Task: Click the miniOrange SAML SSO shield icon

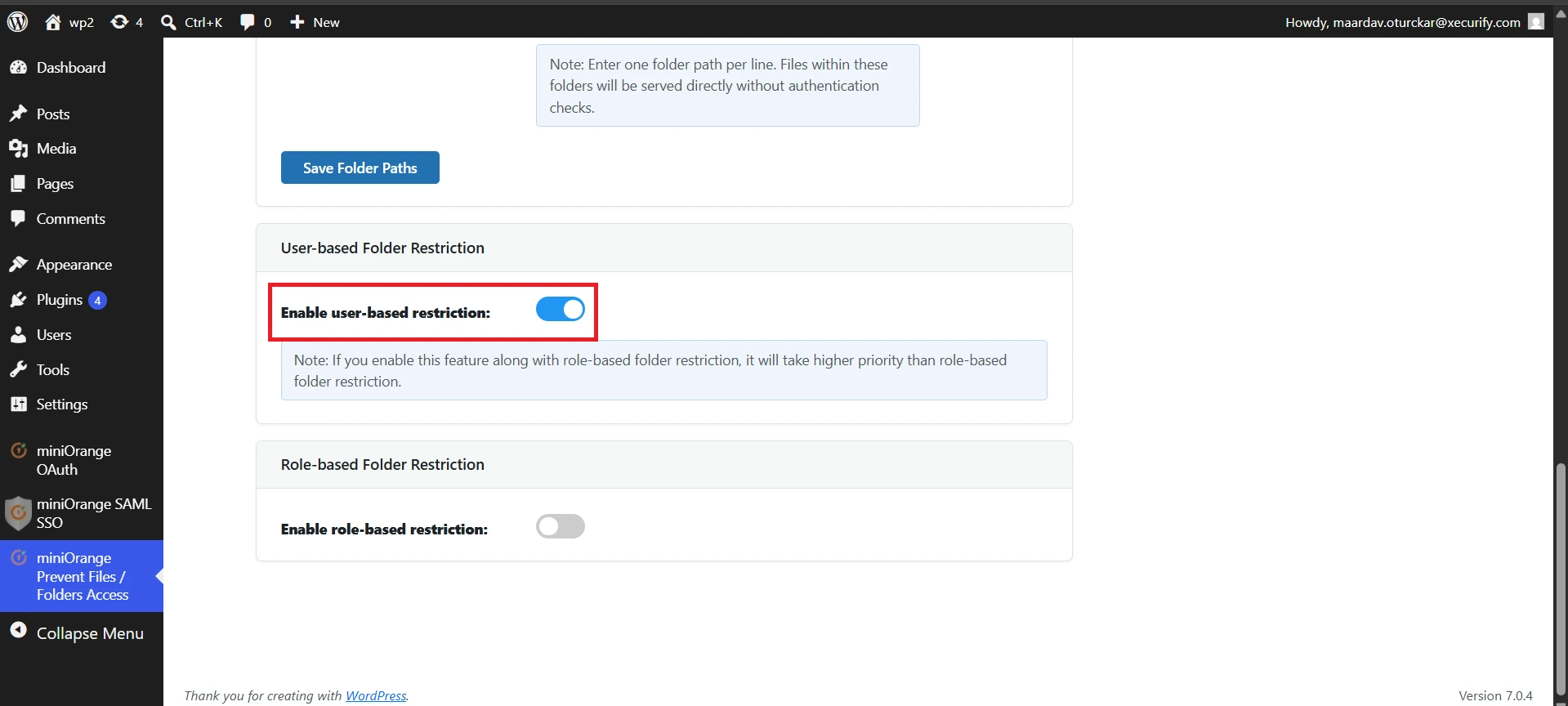Action: coord(18,513)
